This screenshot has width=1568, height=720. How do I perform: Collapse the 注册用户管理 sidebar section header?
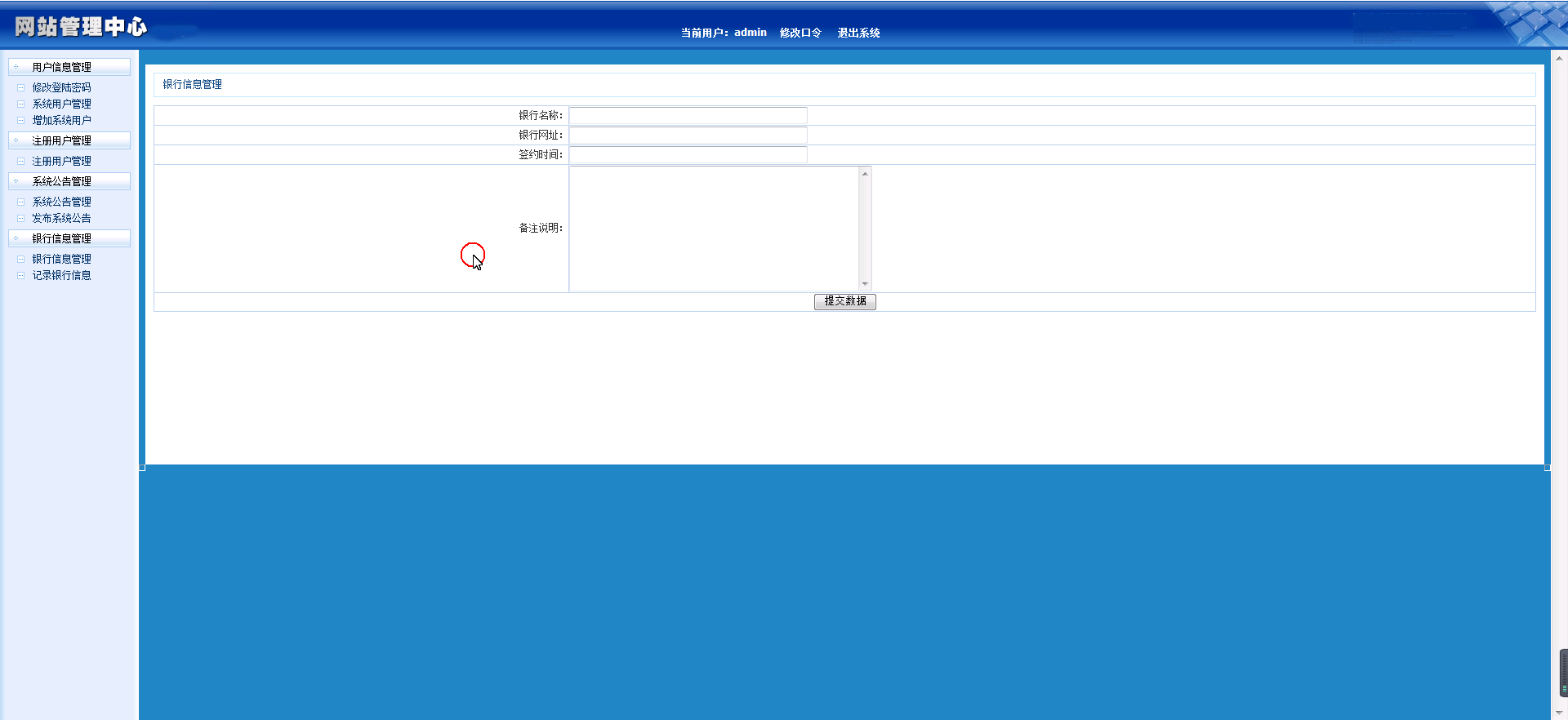point(69,140)
